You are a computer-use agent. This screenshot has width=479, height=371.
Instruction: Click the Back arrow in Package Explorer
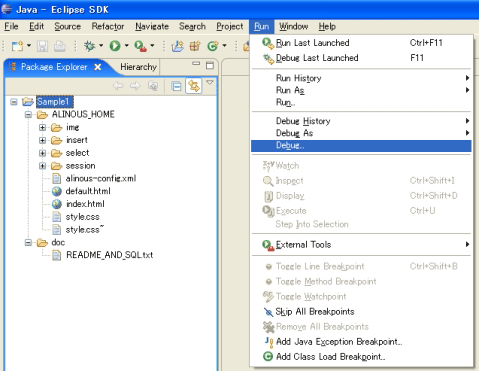coord(118,86)
